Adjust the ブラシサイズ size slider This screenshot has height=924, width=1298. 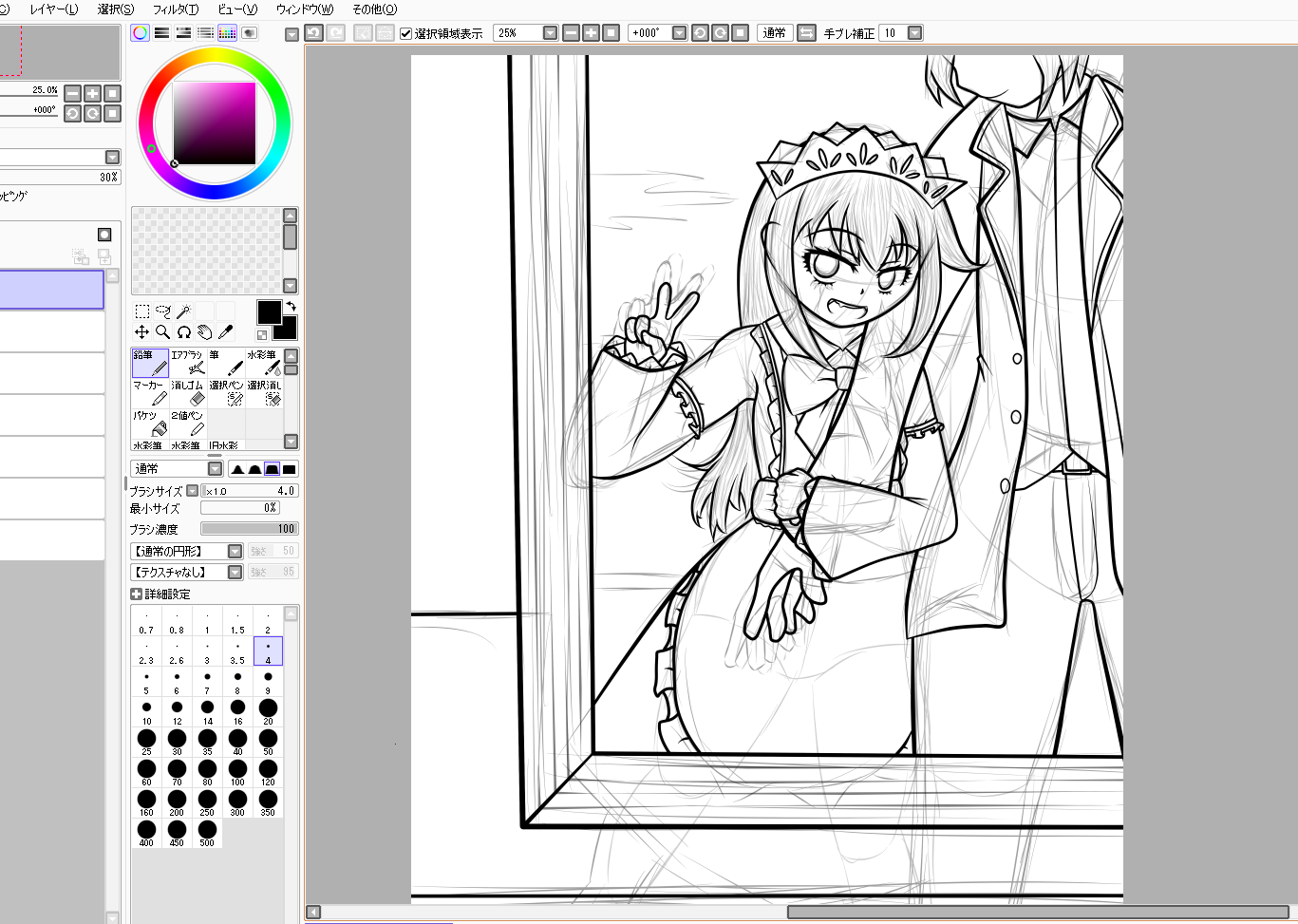click(250, 491)
